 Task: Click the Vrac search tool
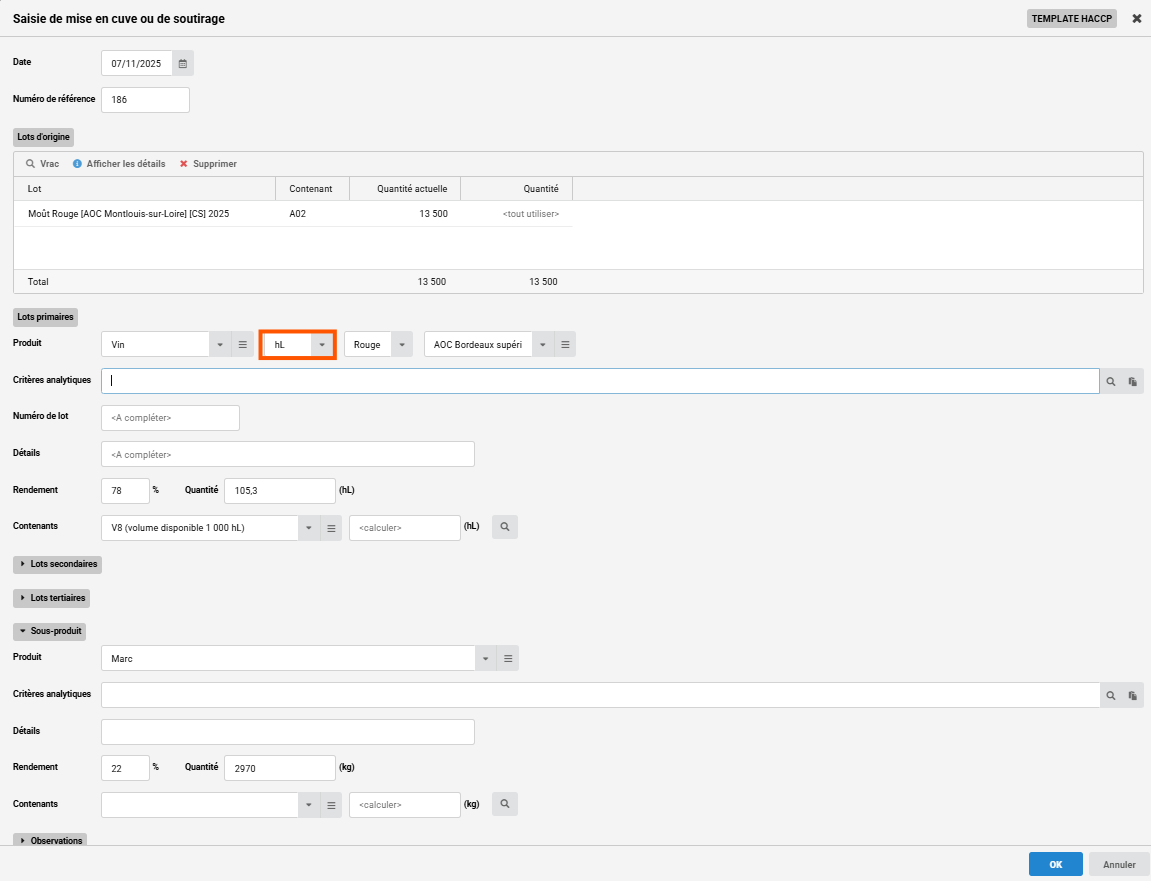click(x=43, y=164)
